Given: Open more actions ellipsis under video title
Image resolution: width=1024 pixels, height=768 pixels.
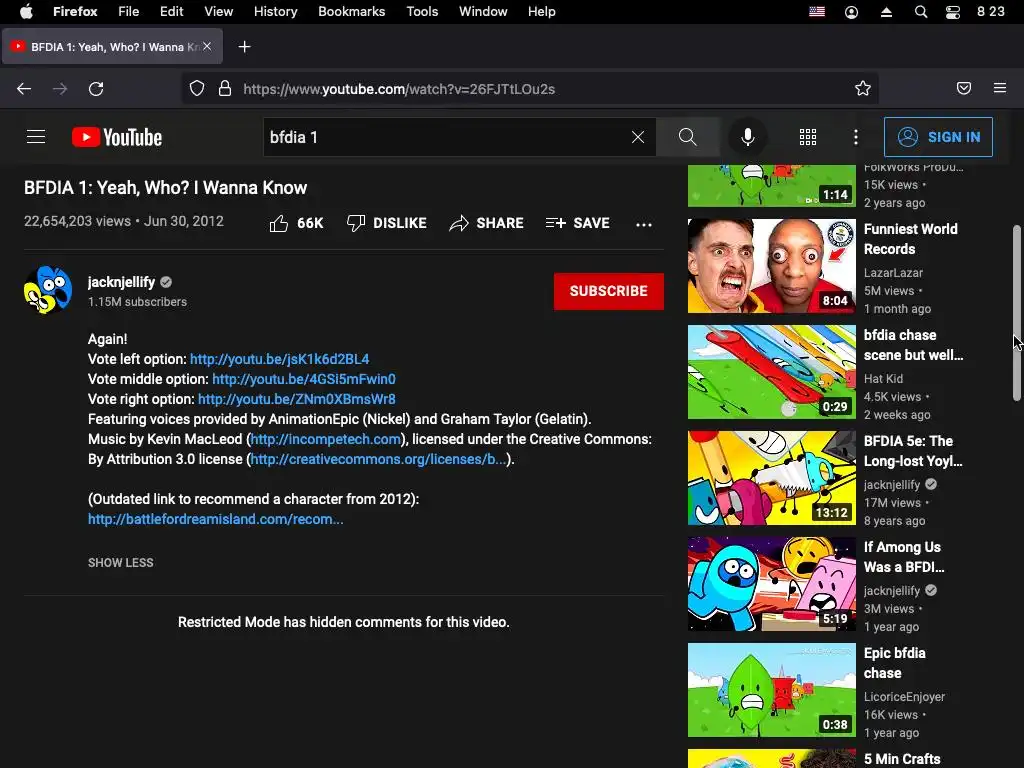Looking at the screenshot, I should tap(644, 225).
